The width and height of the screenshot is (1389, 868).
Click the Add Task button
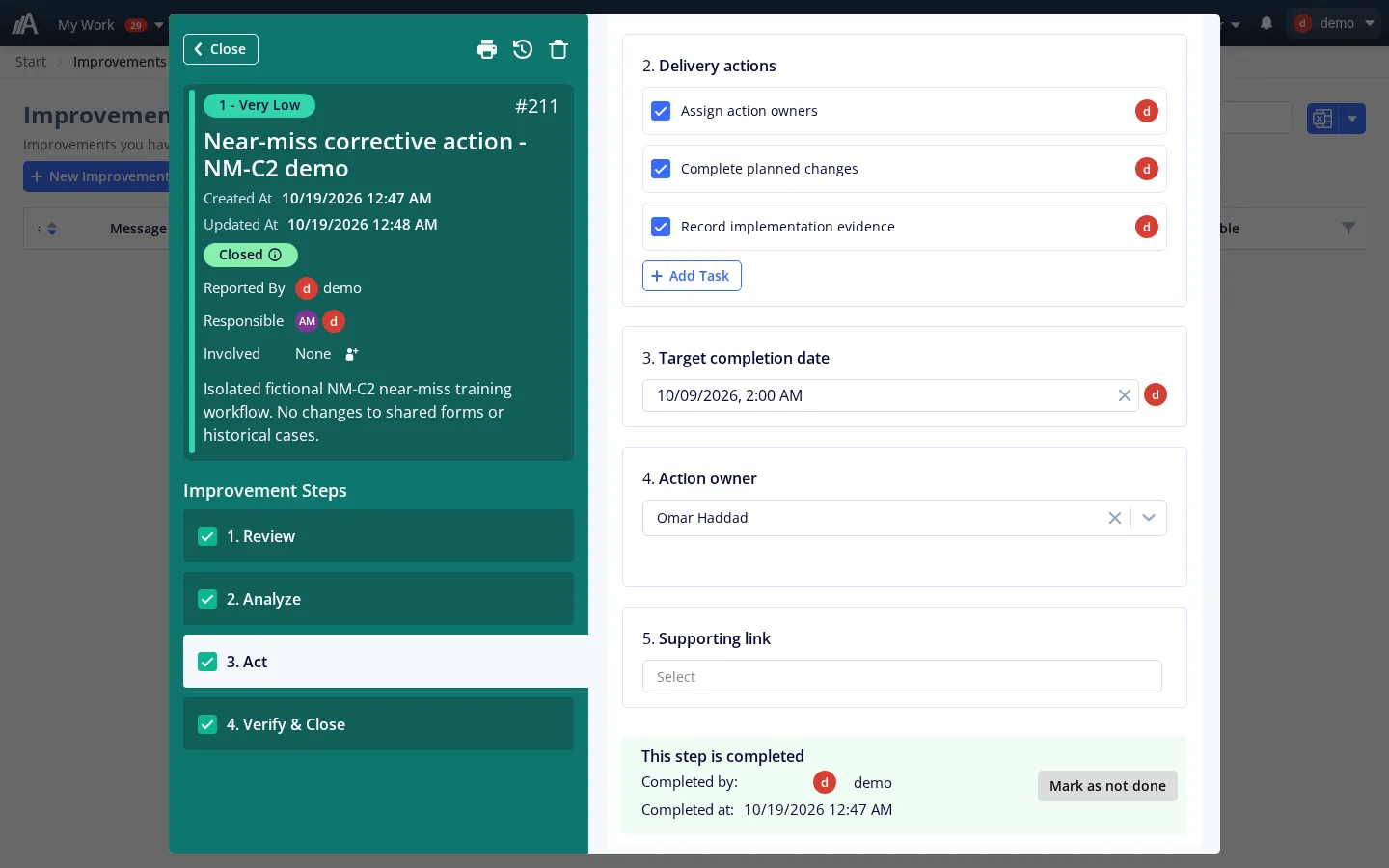click(692, 276)
